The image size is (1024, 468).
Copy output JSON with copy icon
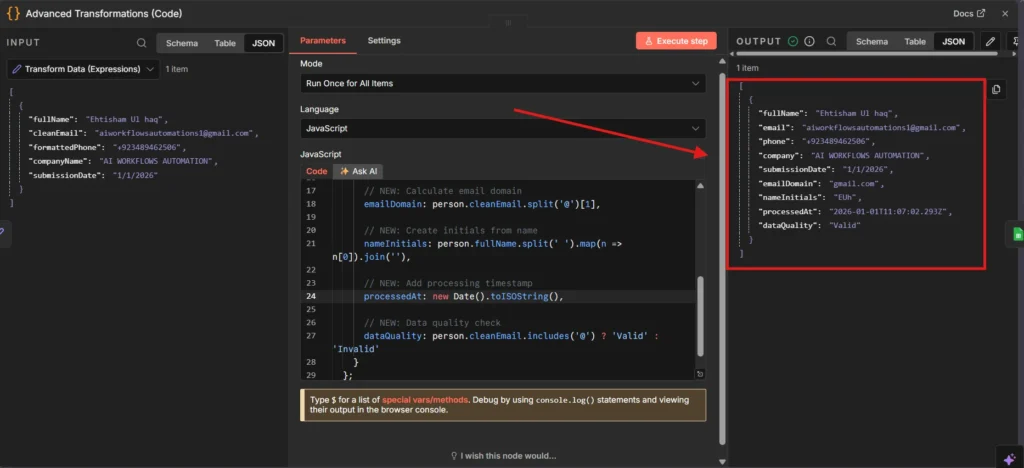click(995, 90)
